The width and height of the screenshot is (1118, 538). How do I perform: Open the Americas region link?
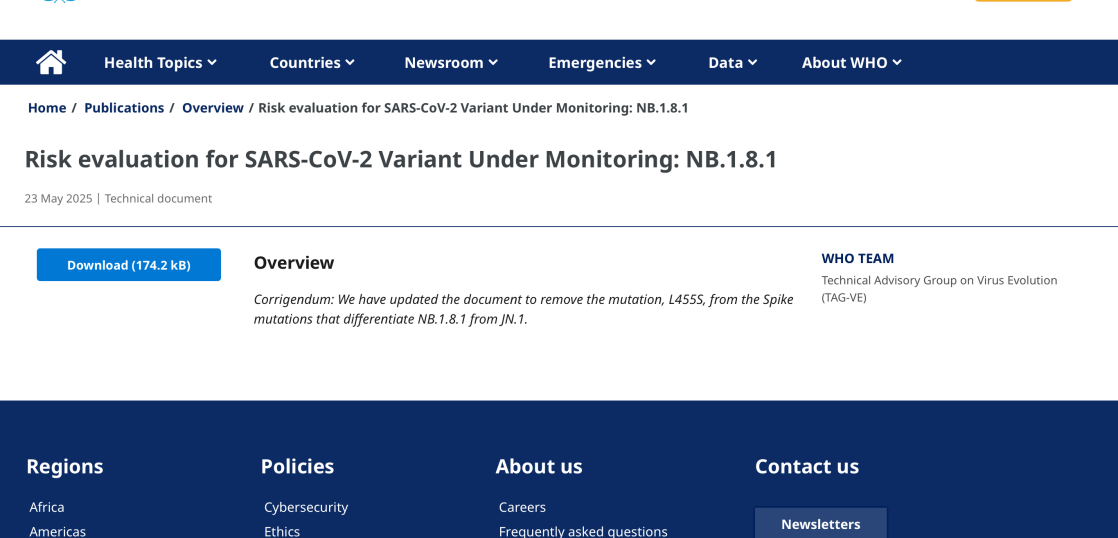[58, 531]
